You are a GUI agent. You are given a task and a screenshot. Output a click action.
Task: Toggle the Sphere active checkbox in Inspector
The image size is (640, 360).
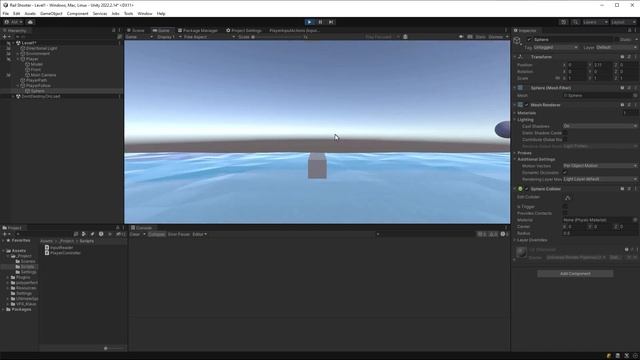click(x=529, y=40)
